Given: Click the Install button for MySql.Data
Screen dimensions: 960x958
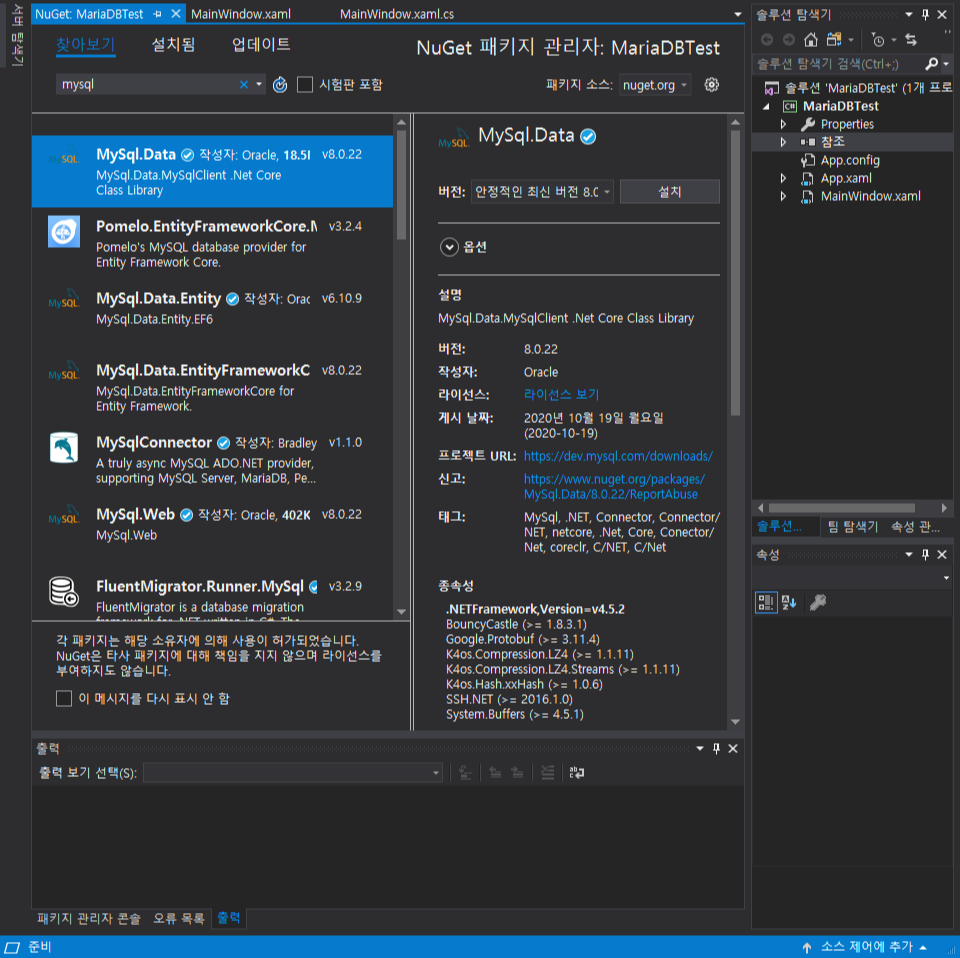Looking at the screenshot, I should 669,192.
